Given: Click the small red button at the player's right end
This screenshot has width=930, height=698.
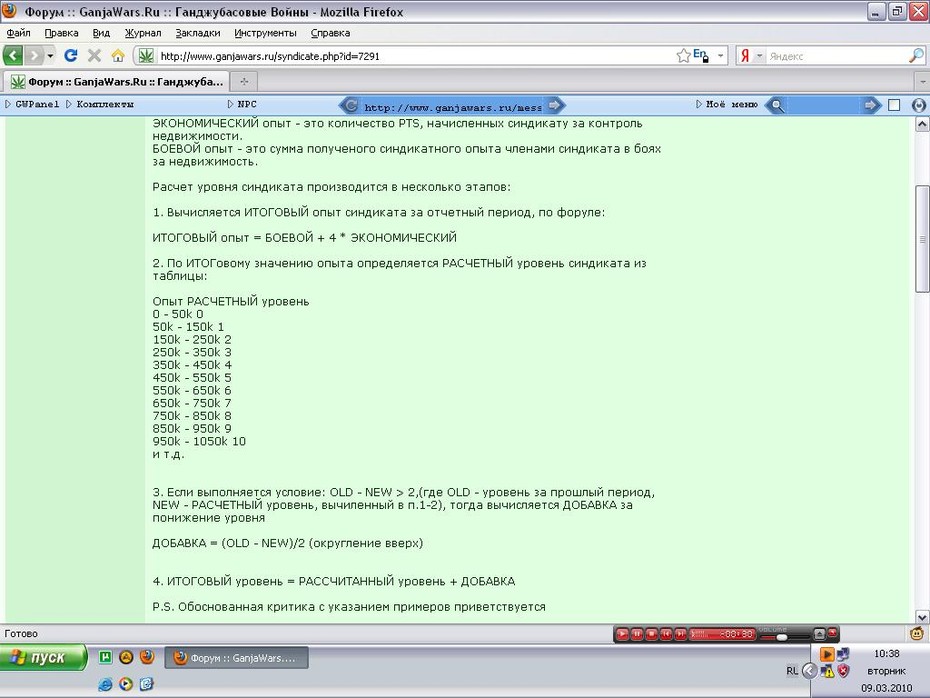Looking at the screenshot, I should pyautogui.click(x=832, y=633).
